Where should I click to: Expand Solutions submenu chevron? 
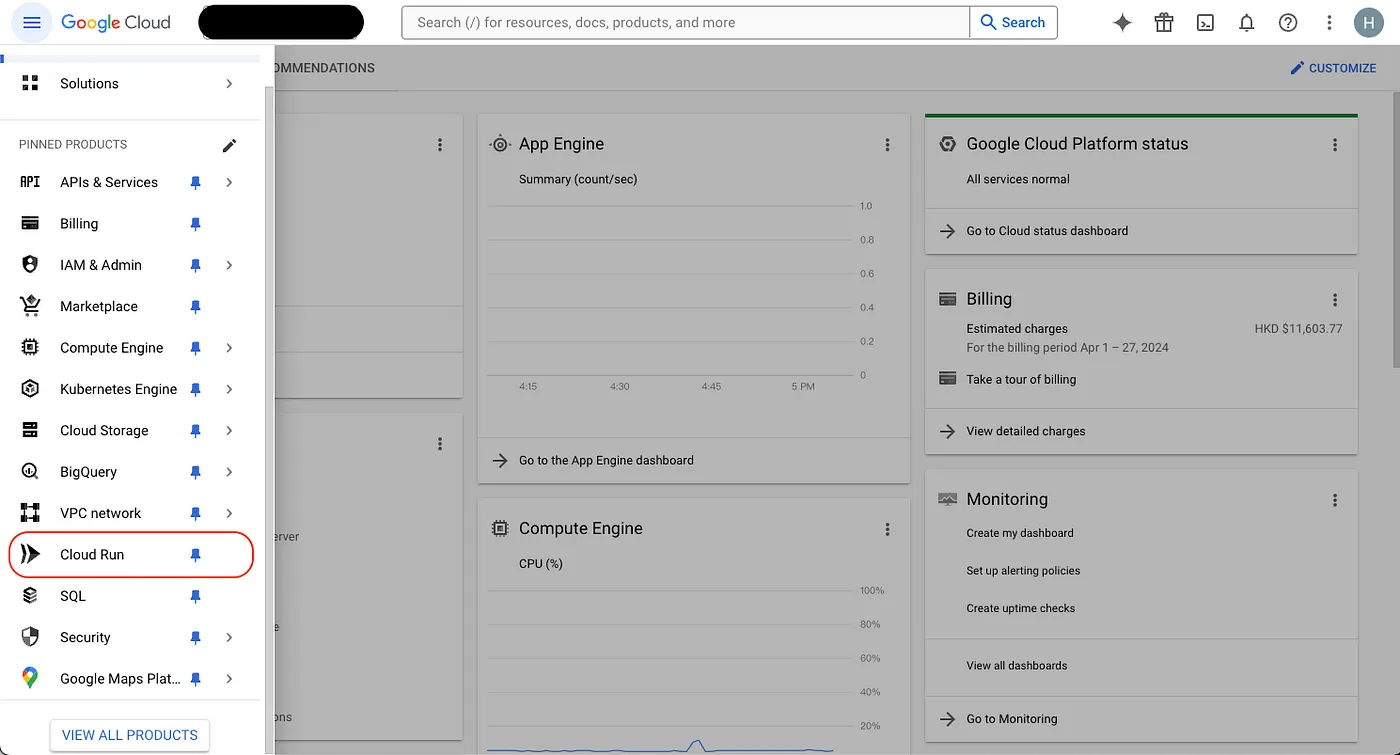coord(229,83)
